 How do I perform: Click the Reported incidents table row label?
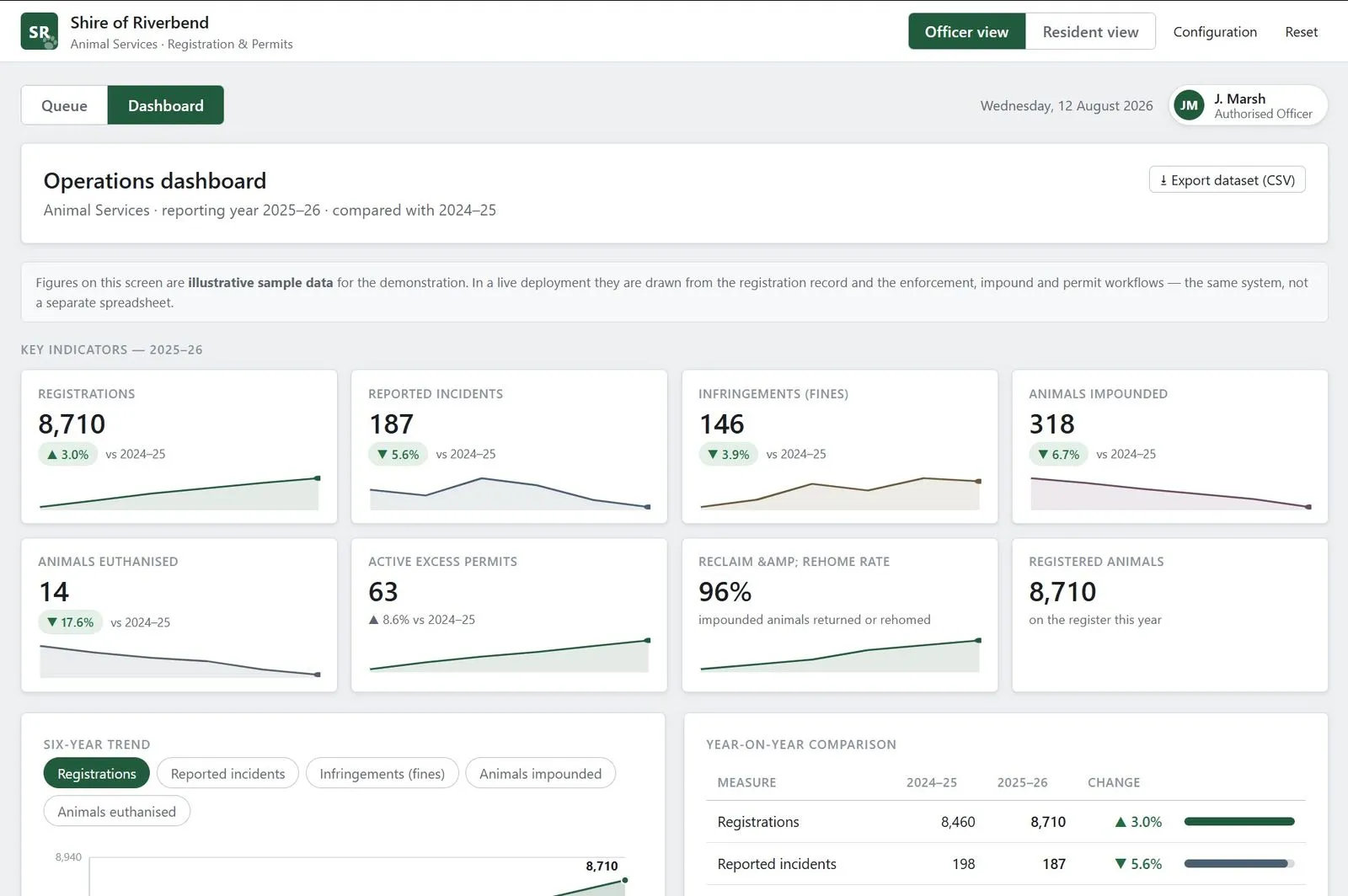(777, 864)
